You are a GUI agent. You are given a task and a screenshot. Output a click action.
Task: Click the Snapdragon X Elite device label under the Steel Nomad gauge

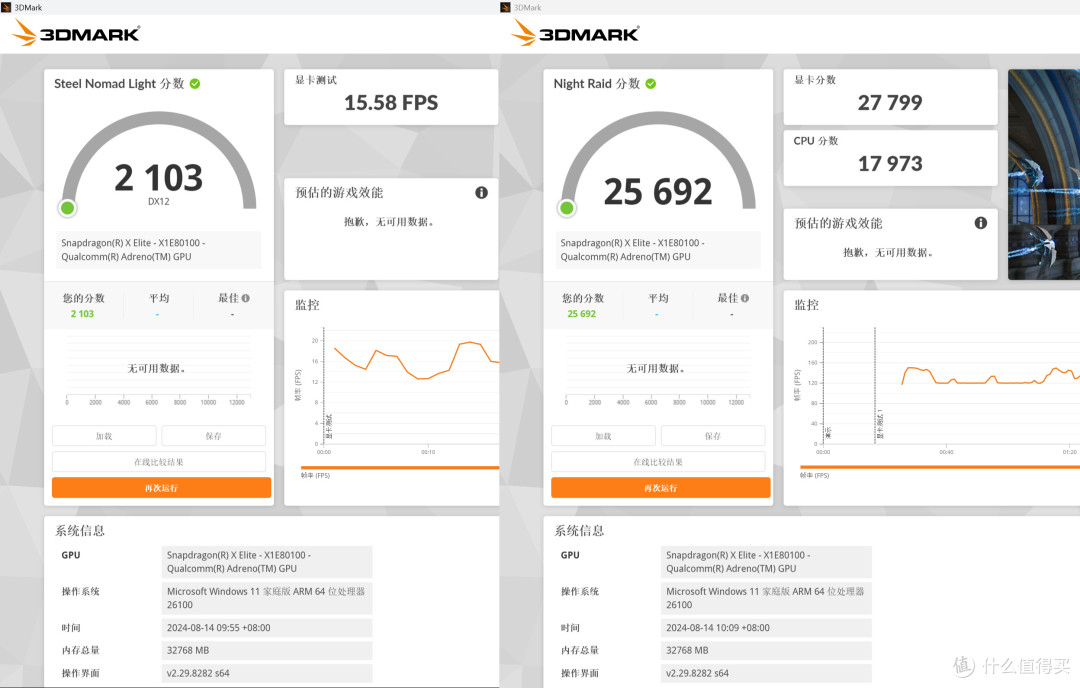tap(159, 250)
